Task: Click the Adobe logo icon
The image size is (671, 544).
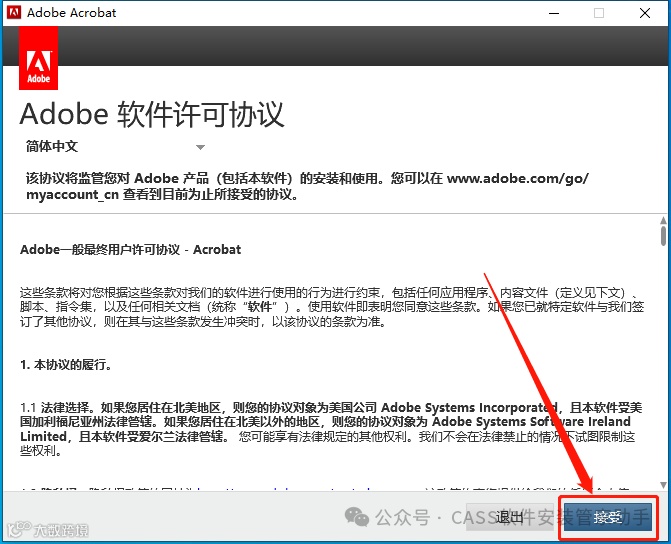Action: tap(39, 58)
